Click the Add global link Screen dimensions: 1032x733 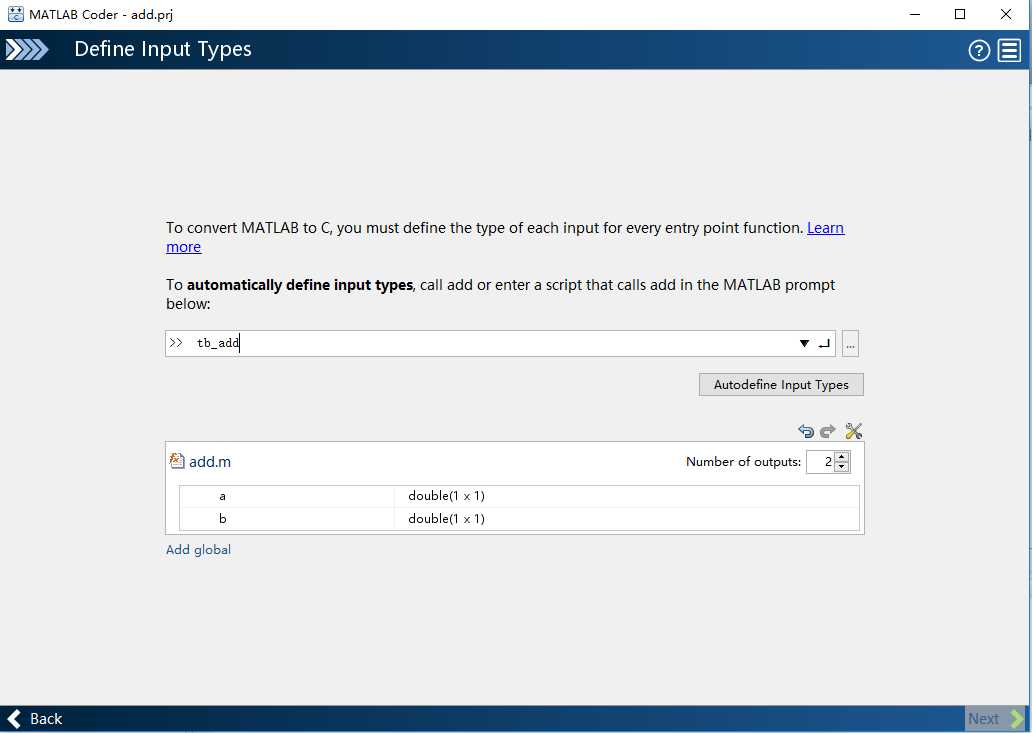point(198,550)
